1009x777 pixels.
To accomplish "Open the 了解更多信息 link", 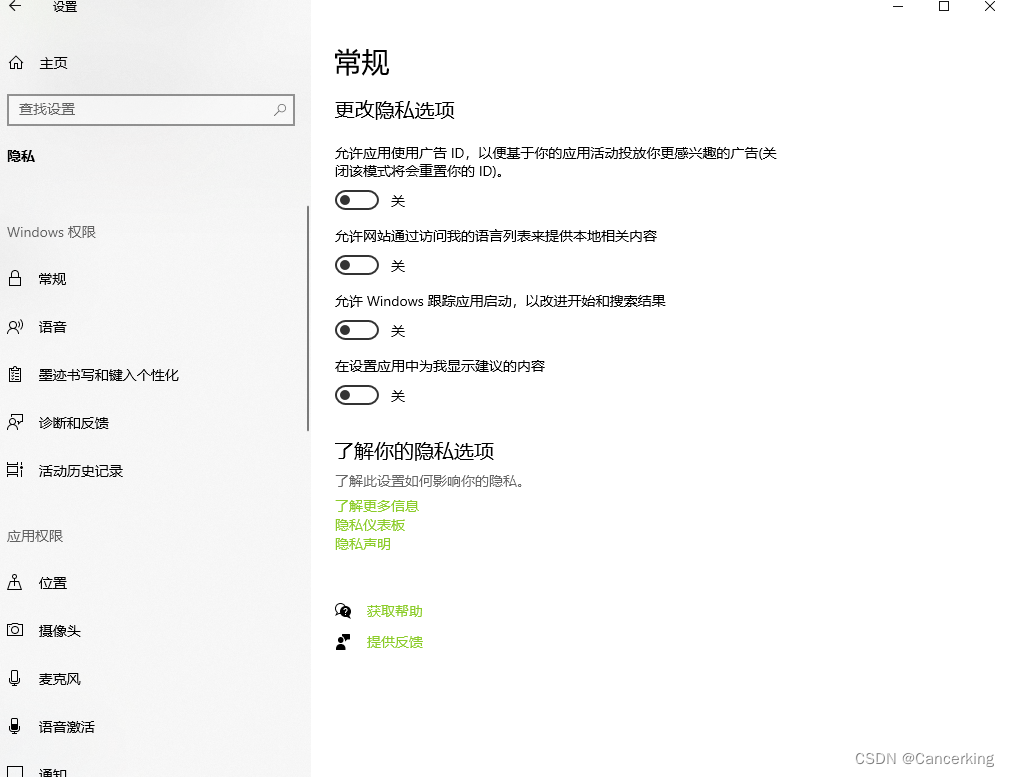I will pyautogui.click(x=376, y=506).
